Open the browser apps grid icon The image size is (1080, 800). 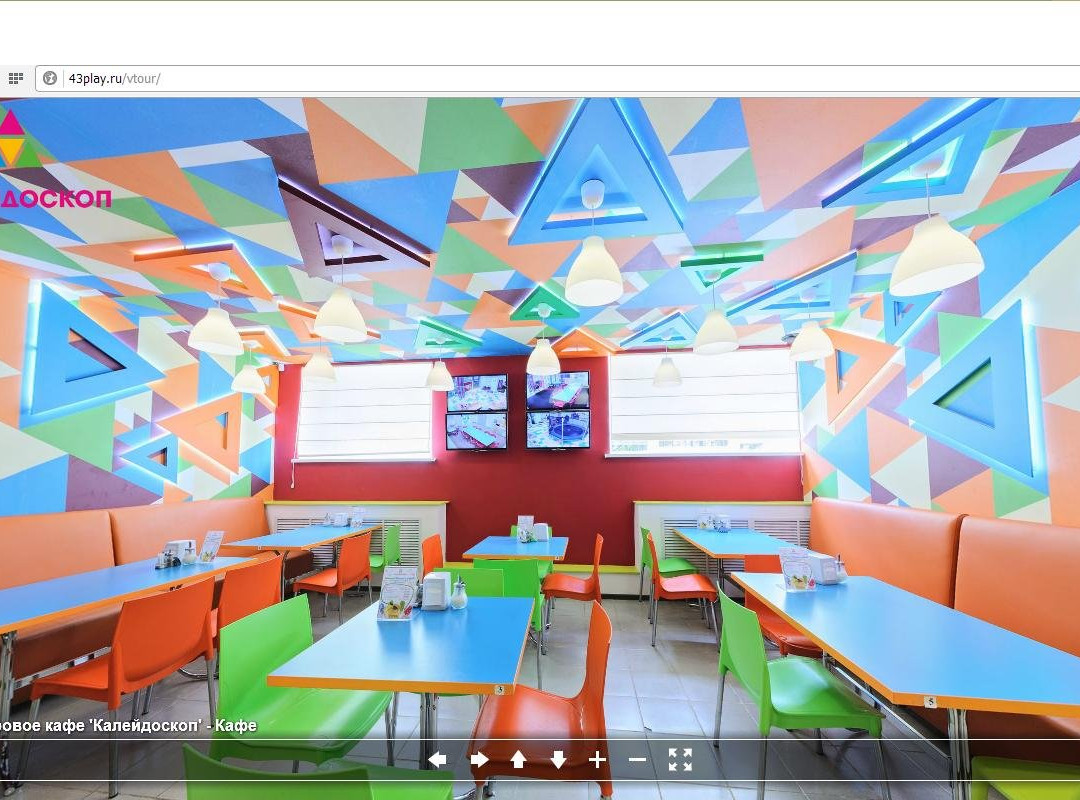15,78
